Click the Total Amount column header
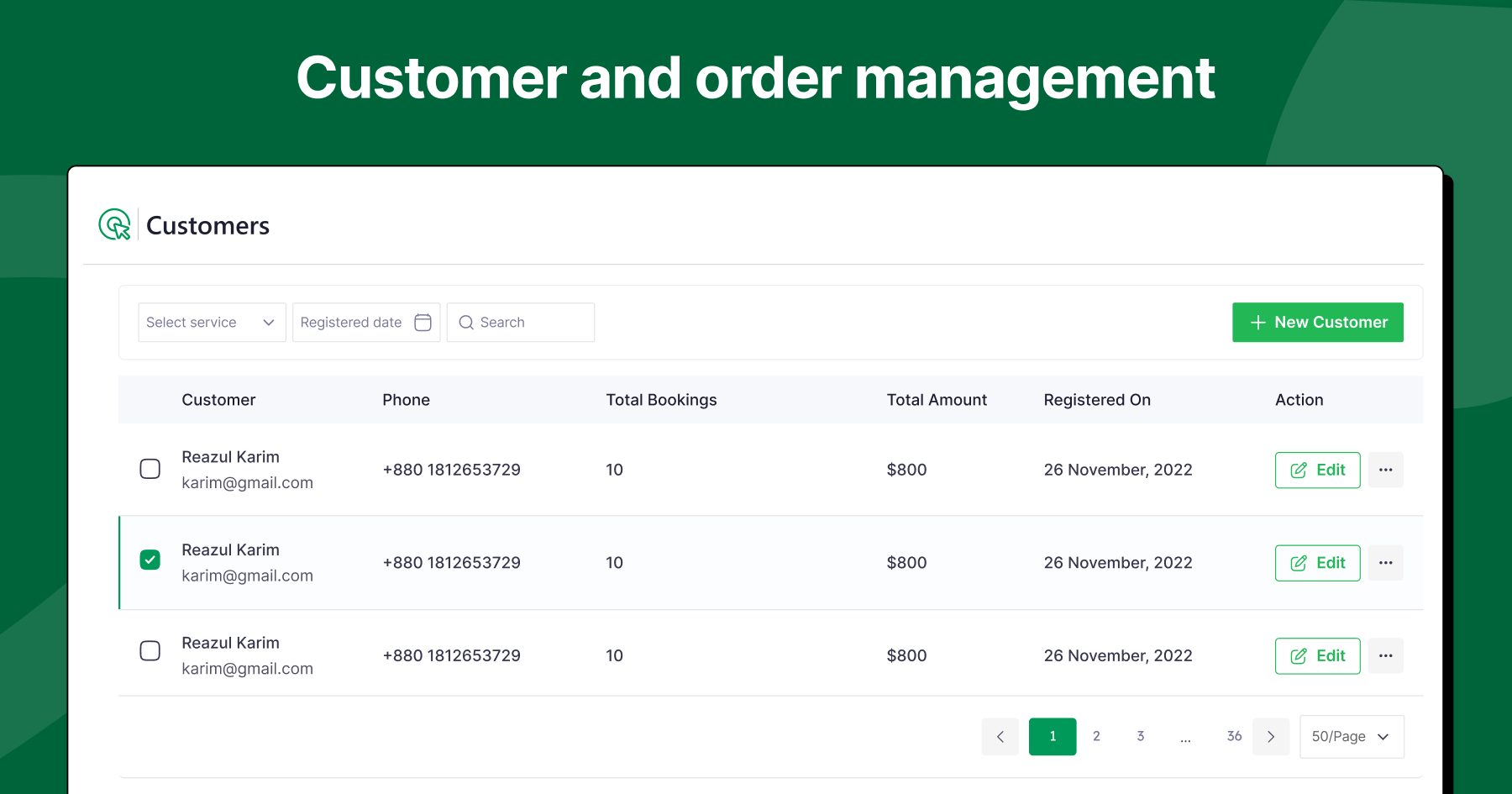This screenshot has width=1512, height=794. click(x=937, y=400)
